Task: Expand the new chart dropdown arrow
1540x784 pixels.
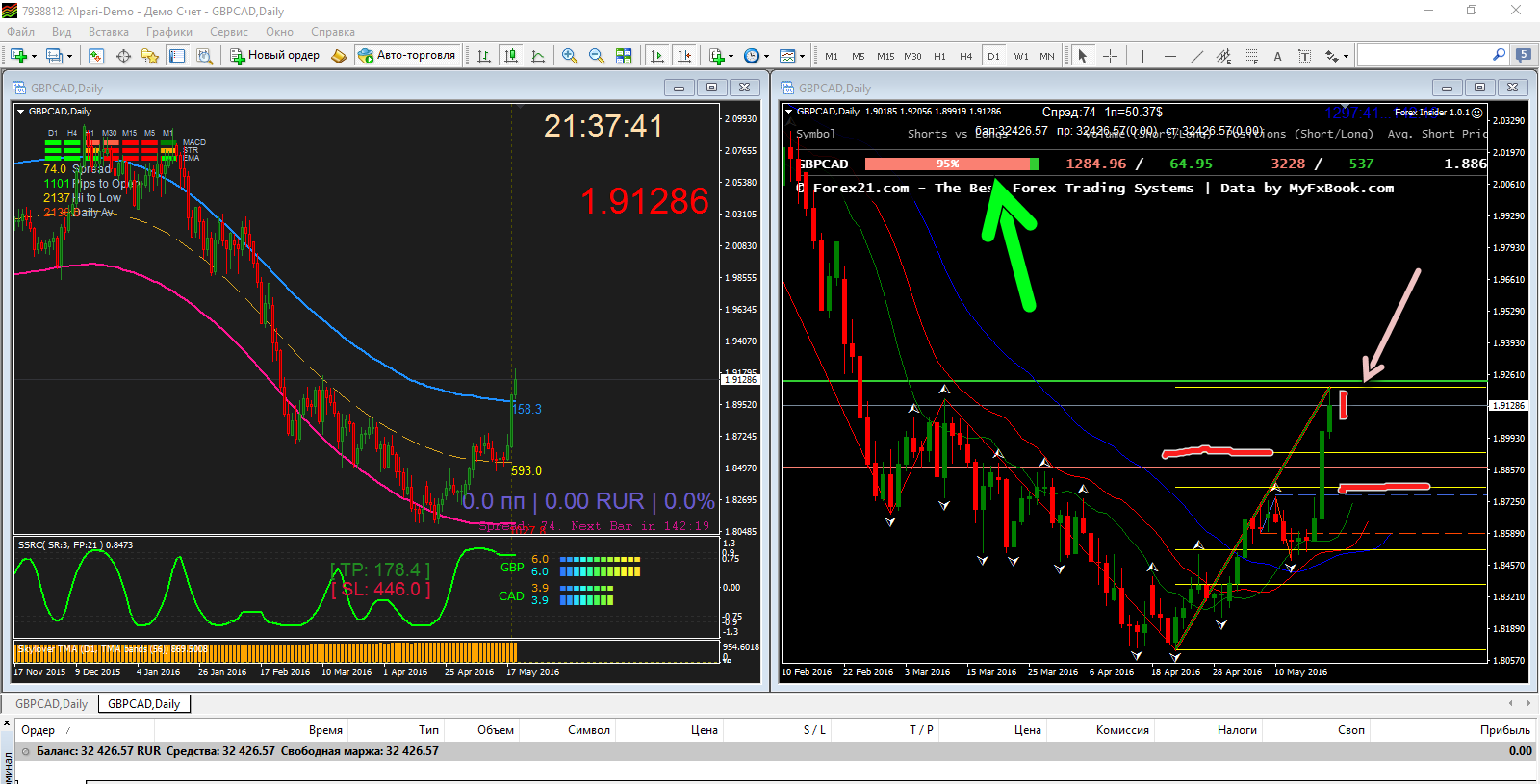Action: tap(34, 56)
